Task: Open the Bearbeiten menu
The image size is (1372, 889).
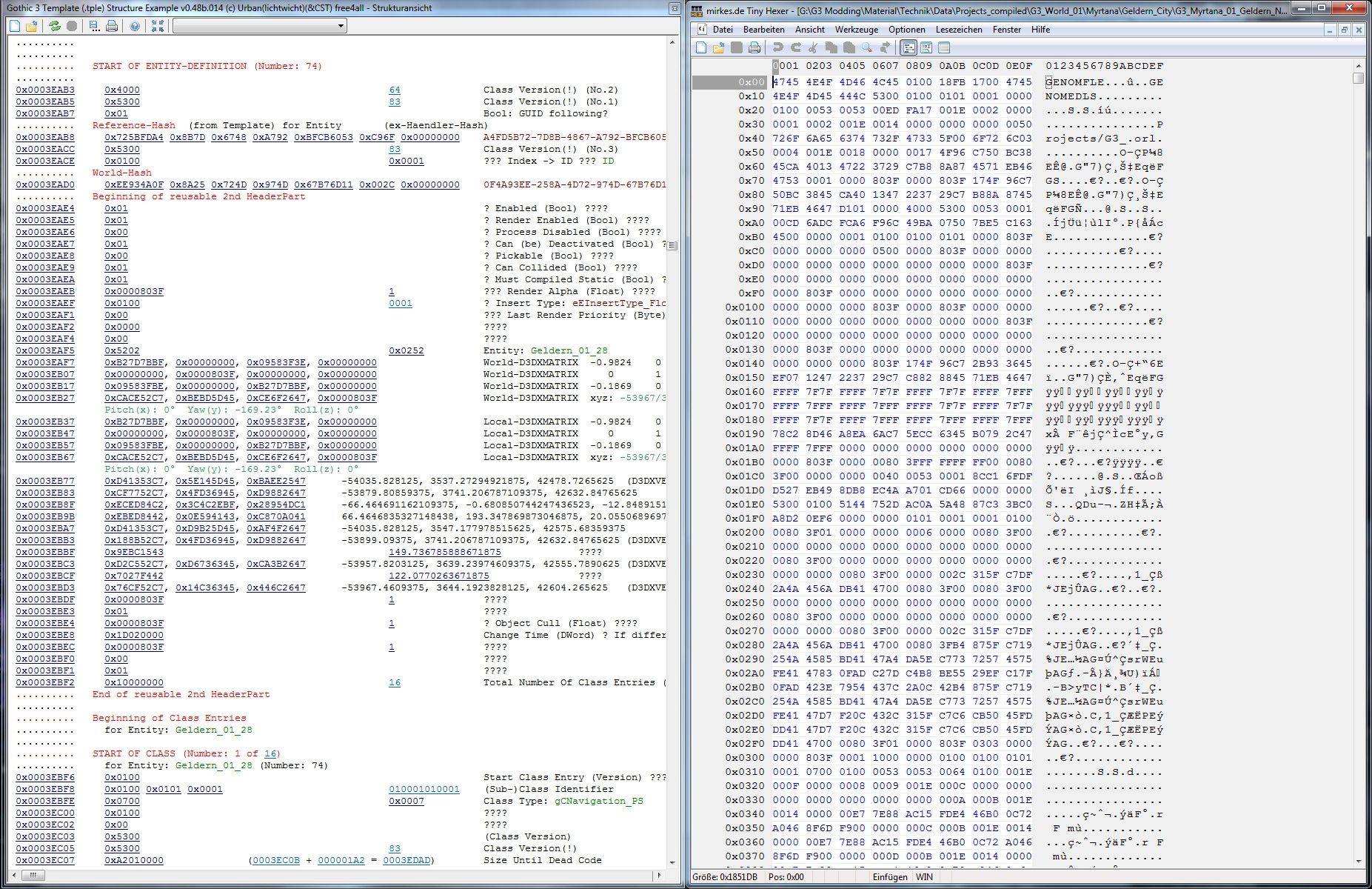Action: (x=764, y=30)
